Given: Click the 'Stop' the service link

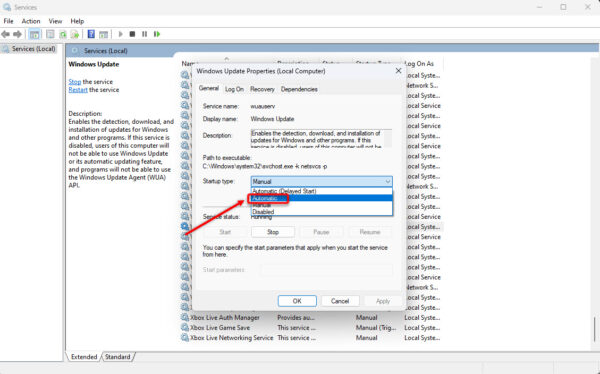Looking at the screenshot, I should tap(75, 82).
